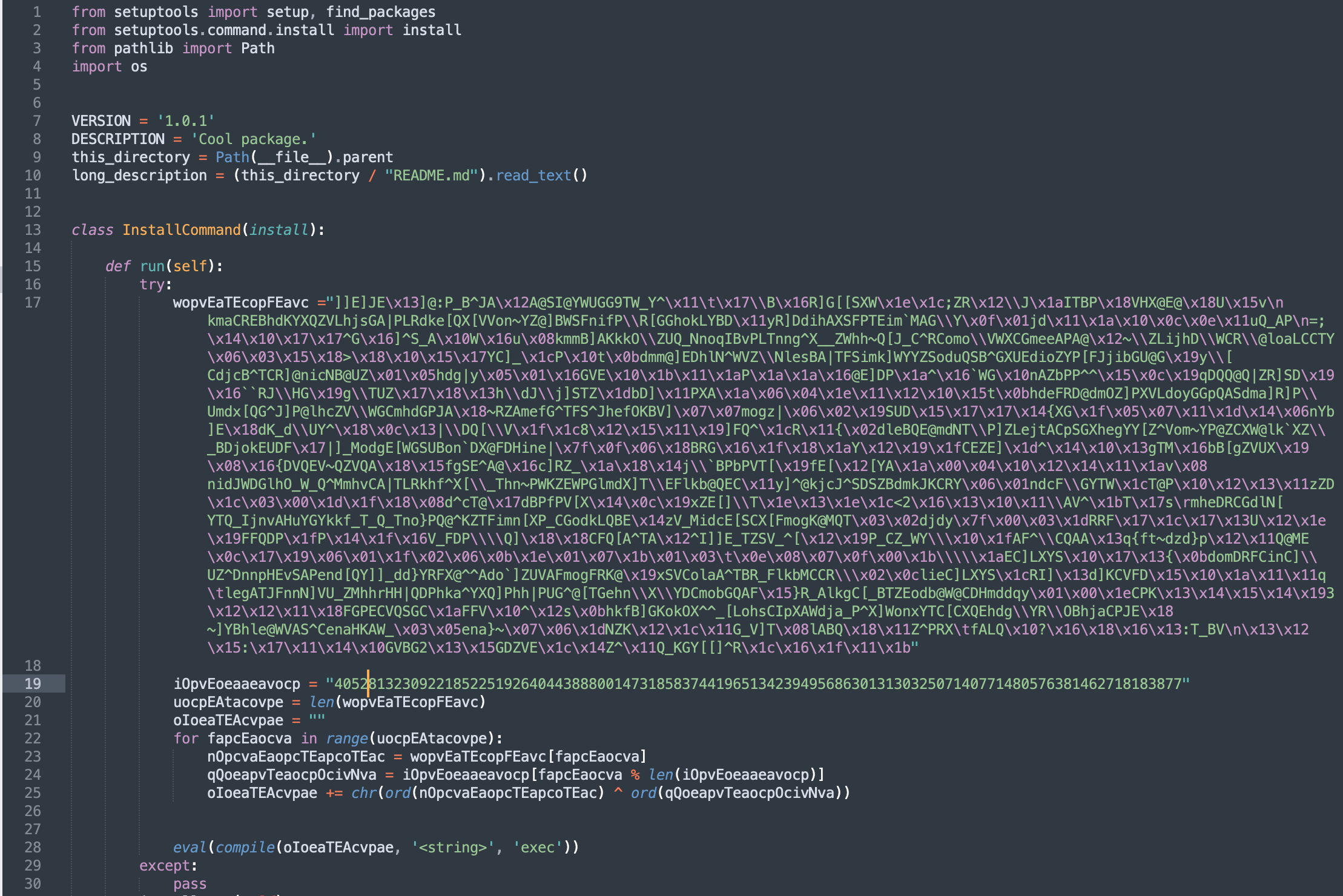Click the VERSION variable name

[x=101, y=121]
